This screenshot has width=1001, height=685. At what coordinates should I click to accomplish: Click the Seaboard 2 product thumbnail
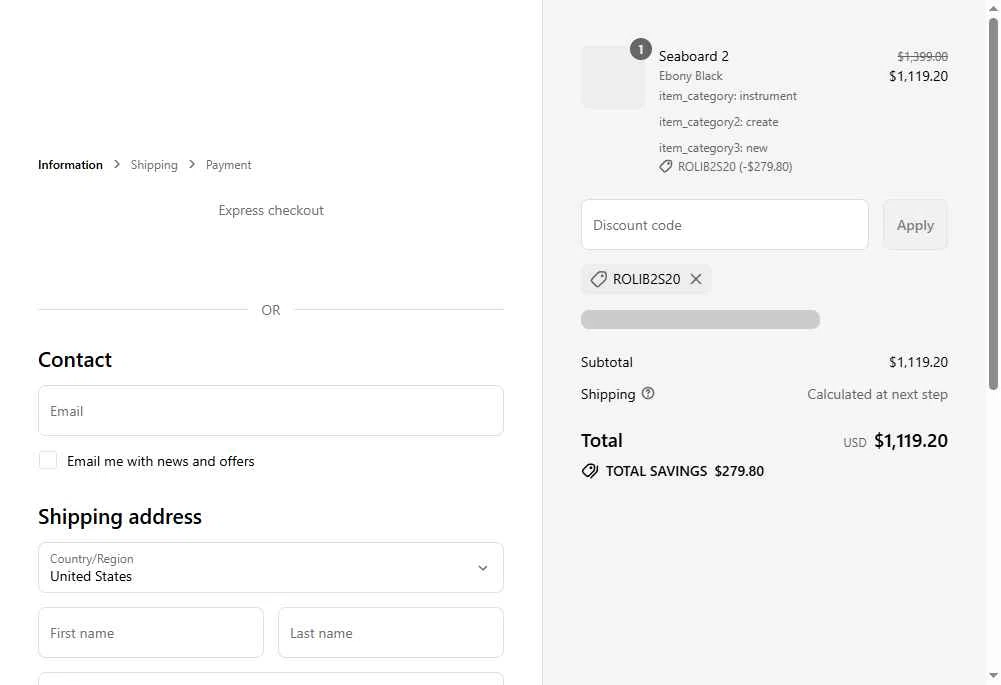click(613, 77)
